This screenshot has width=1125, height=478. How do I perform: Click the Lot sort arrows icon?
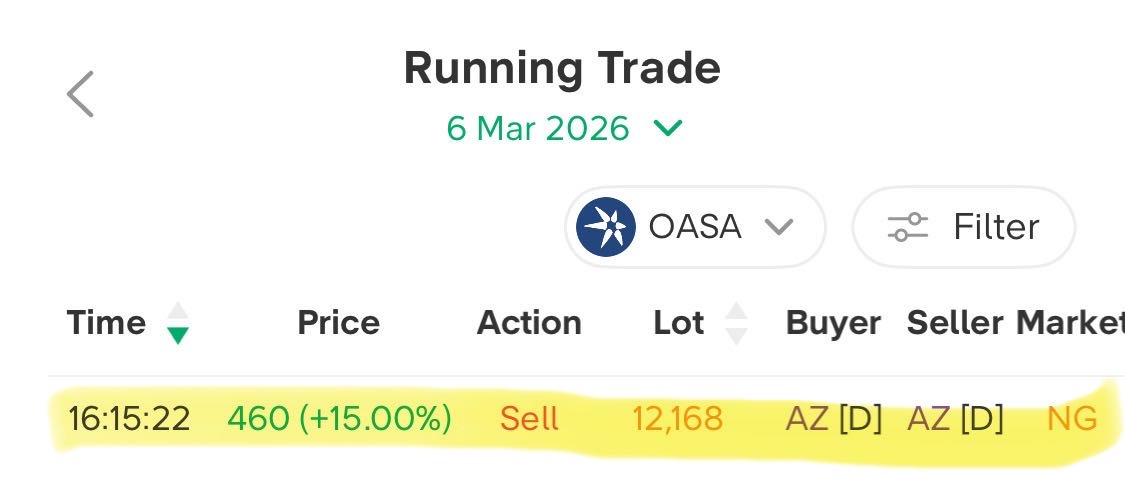(x=736, y=323)
